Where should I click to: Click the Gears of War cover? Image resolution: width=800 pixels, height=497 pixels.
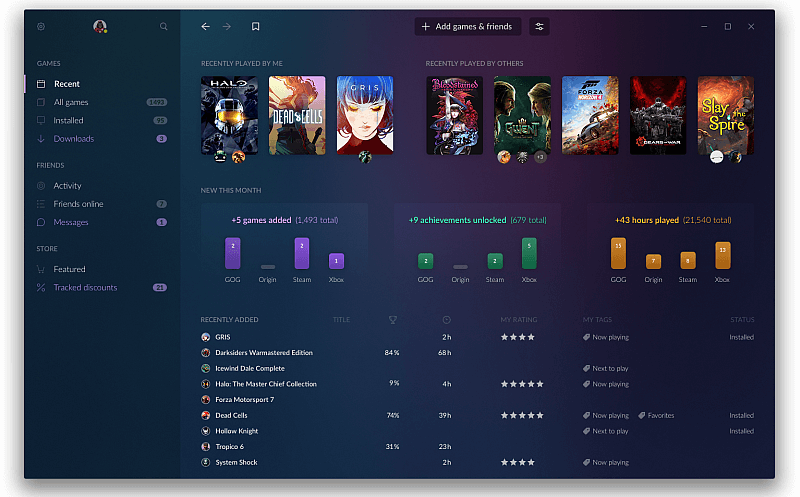[x=658, y=115]
